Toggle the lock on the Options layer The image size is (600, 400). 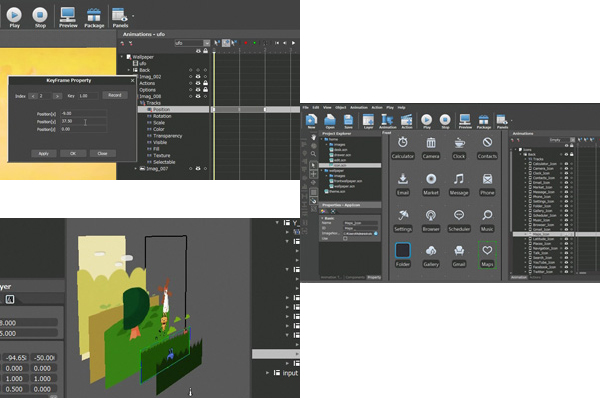(203, 89)
